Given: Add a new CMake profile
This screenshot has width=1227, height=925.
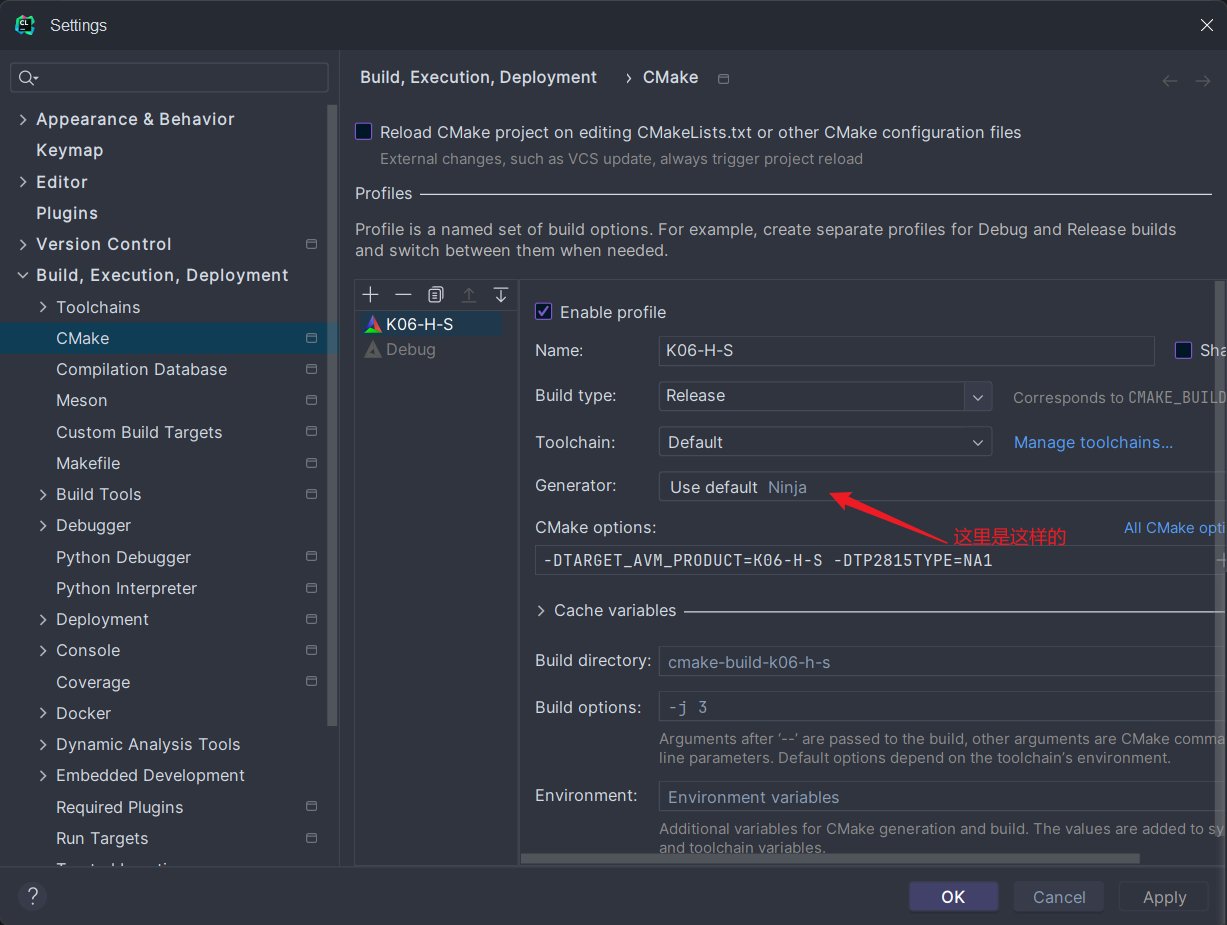Looking at the screenshot, I should coord(370,294).
